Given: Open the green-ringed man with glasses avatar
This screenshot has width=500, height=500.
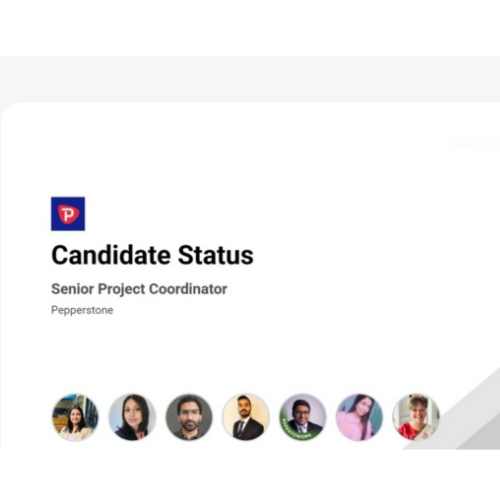Looking at the screenshot, I should (x=303, y=417).
